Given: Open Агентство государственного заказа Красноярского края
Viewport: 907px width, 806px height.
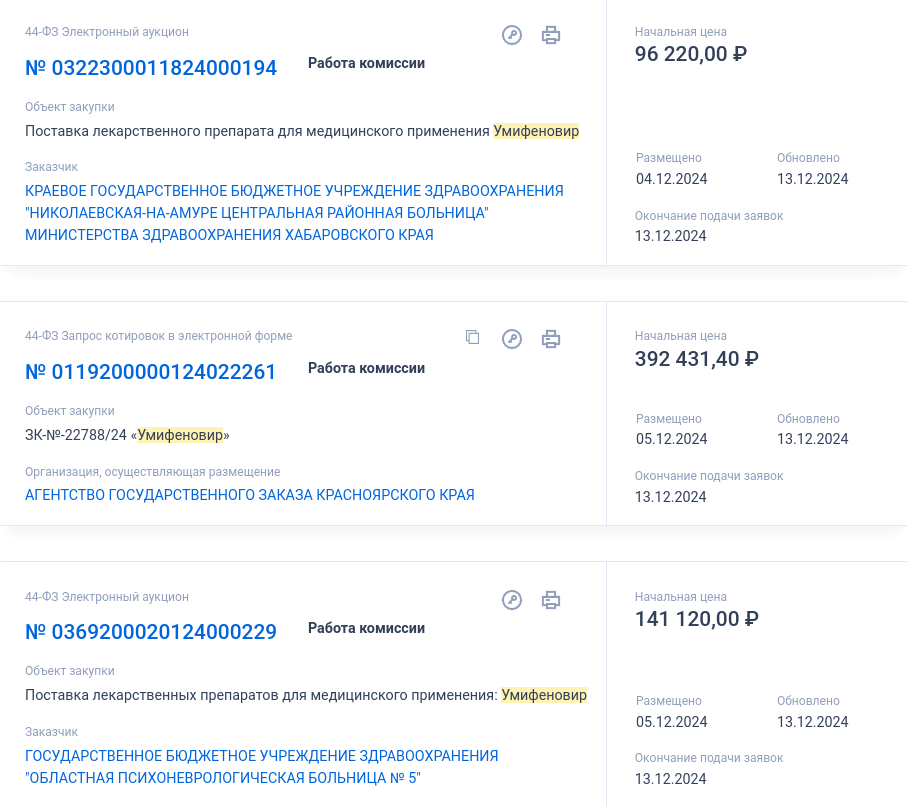Looking at the screenshot, I should click(249, 495).
